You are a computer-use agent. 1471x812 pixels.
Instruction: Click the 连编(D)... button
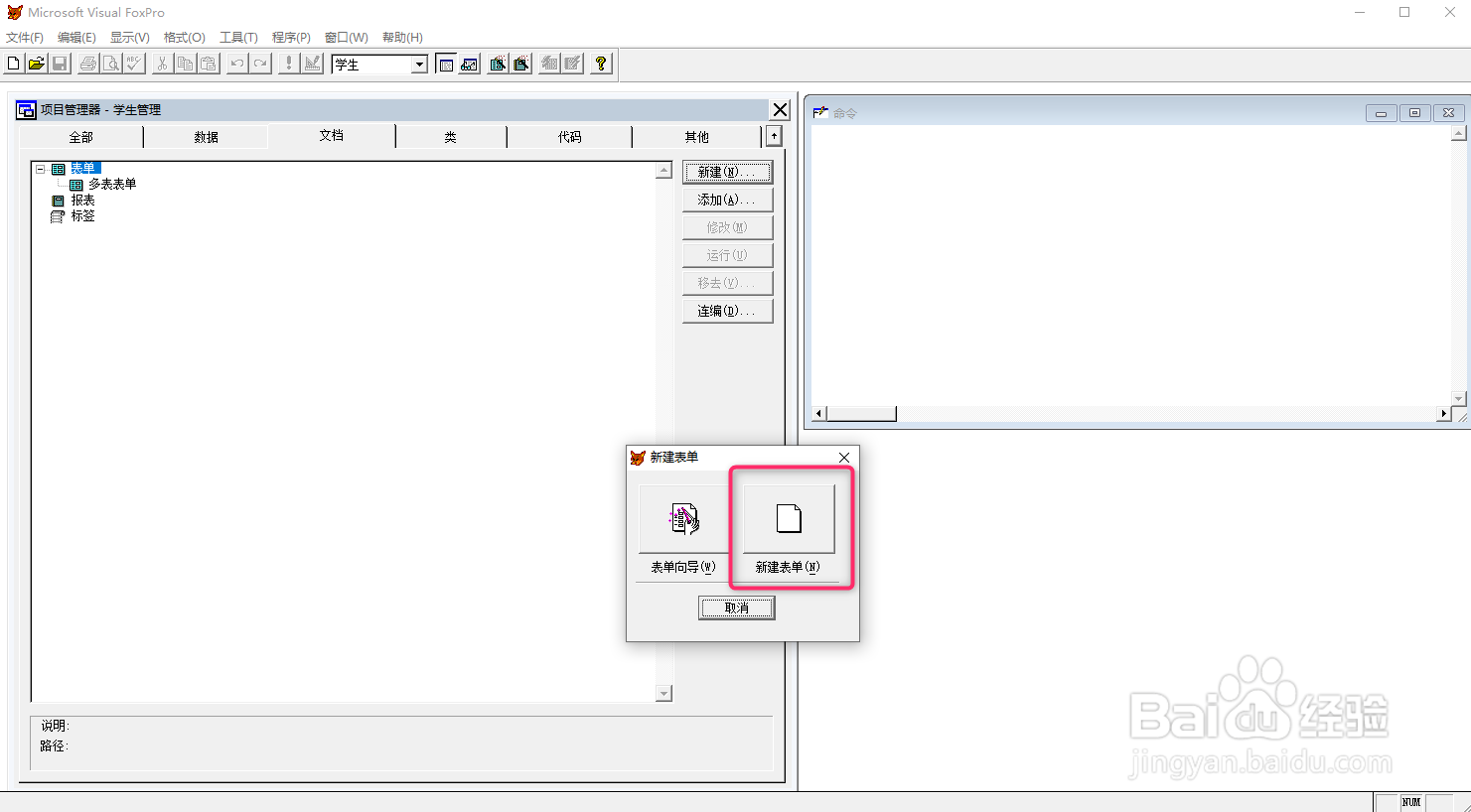click(x=728, y=311)
